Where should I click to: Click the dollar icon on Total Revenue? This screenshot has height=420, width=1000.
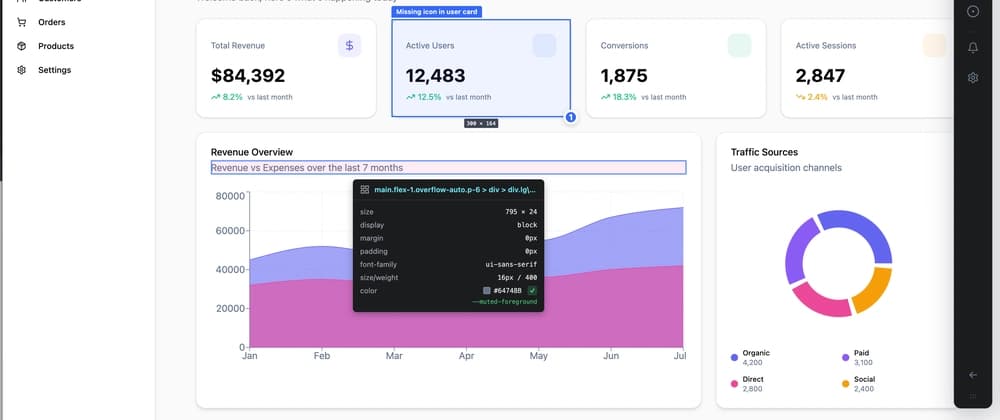[349, 45]
